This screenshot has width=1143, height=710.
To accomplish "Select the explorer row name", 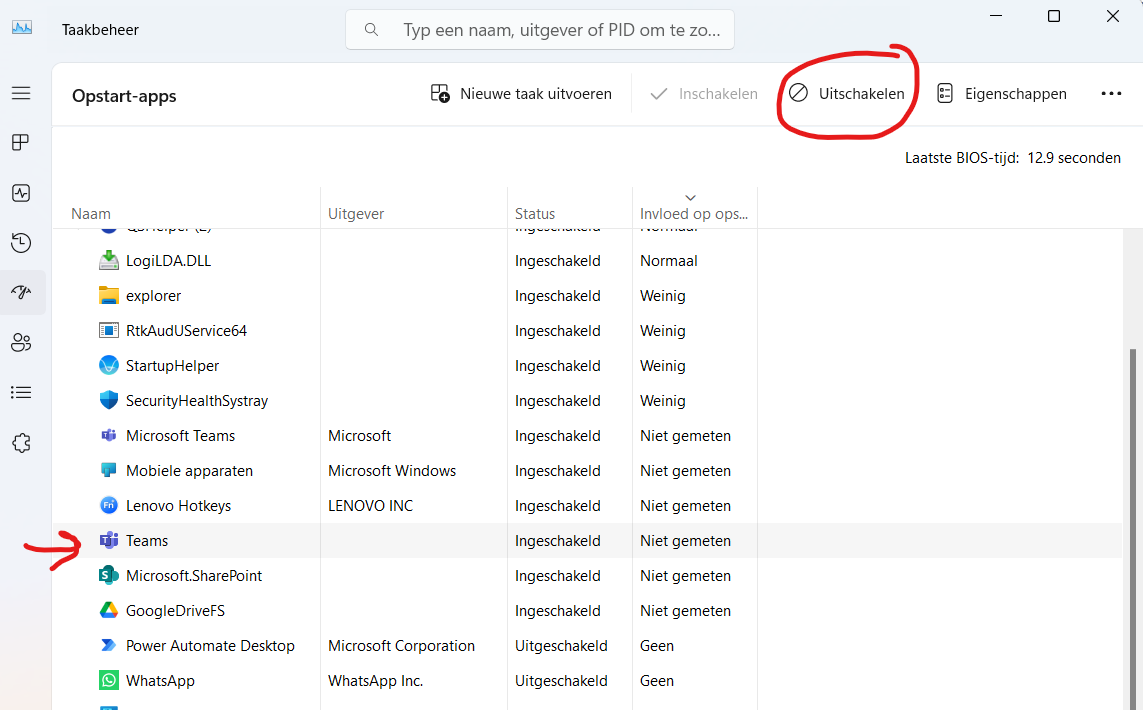I will [154, 296].
